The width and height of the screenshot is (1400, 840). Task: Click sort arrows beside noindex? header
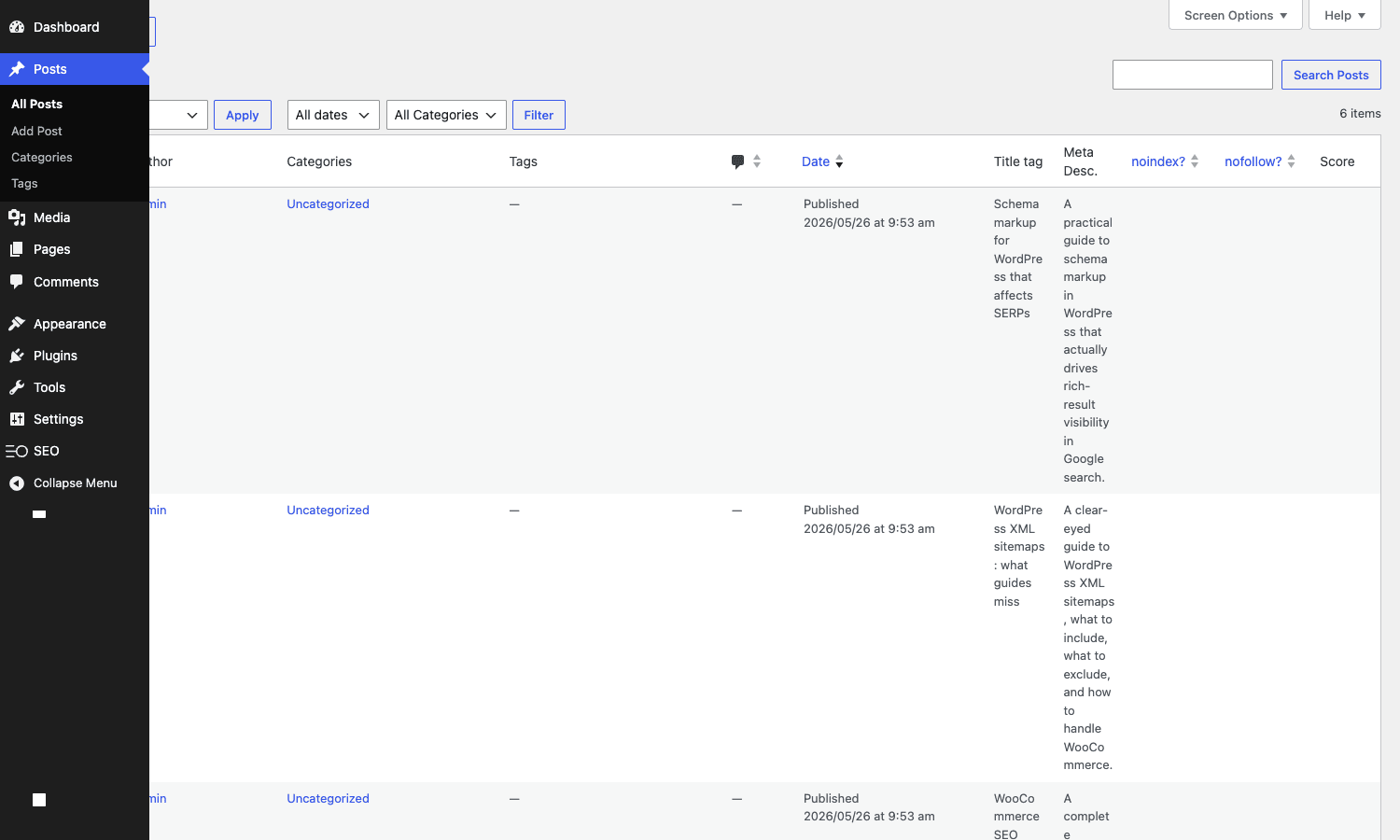pyautogui.click(x=1195, y=161)
